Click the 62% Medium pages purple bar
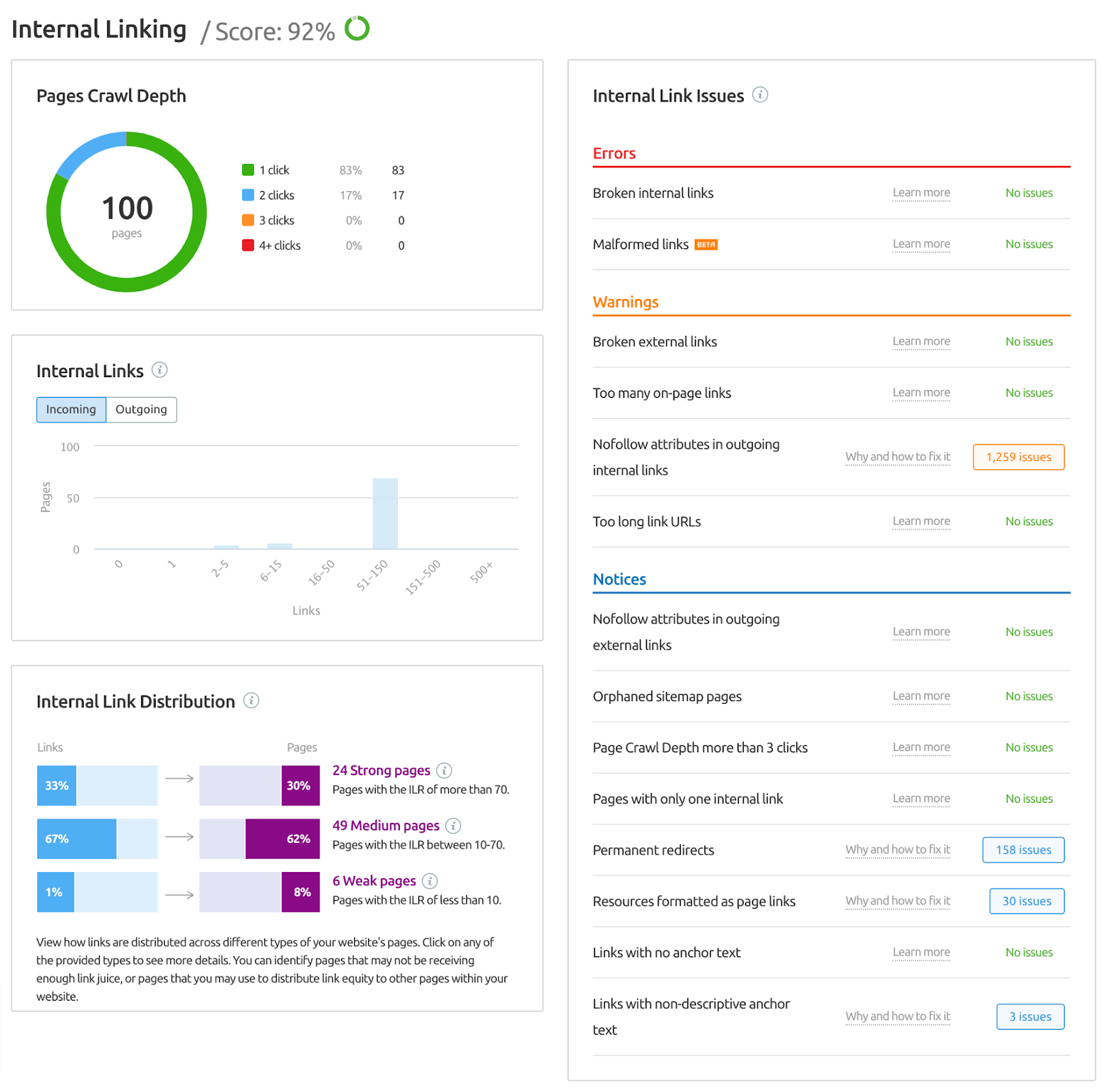 [x=283, y=839]
